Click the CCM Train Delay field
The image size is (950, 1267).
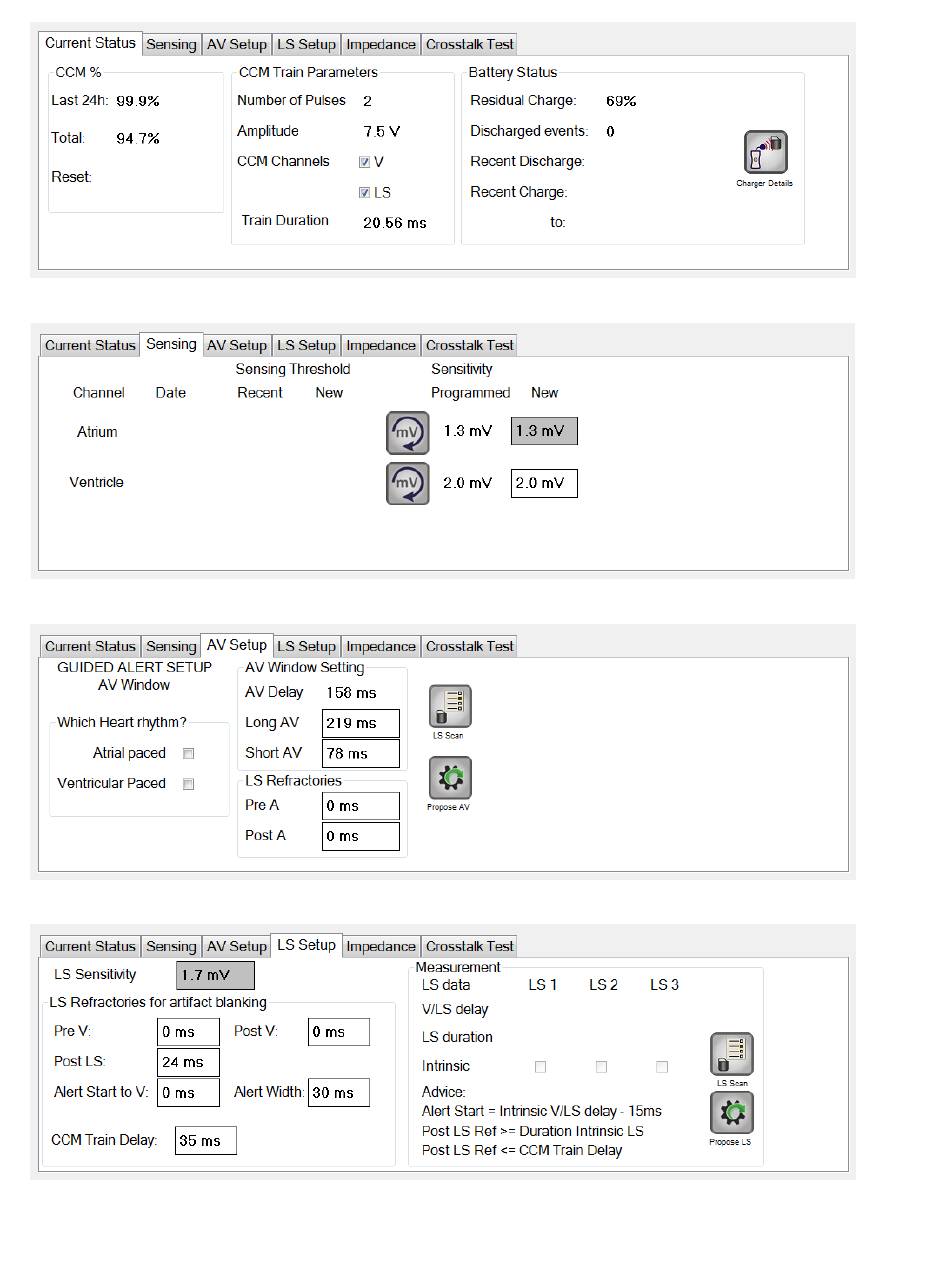pos(206,1141)
